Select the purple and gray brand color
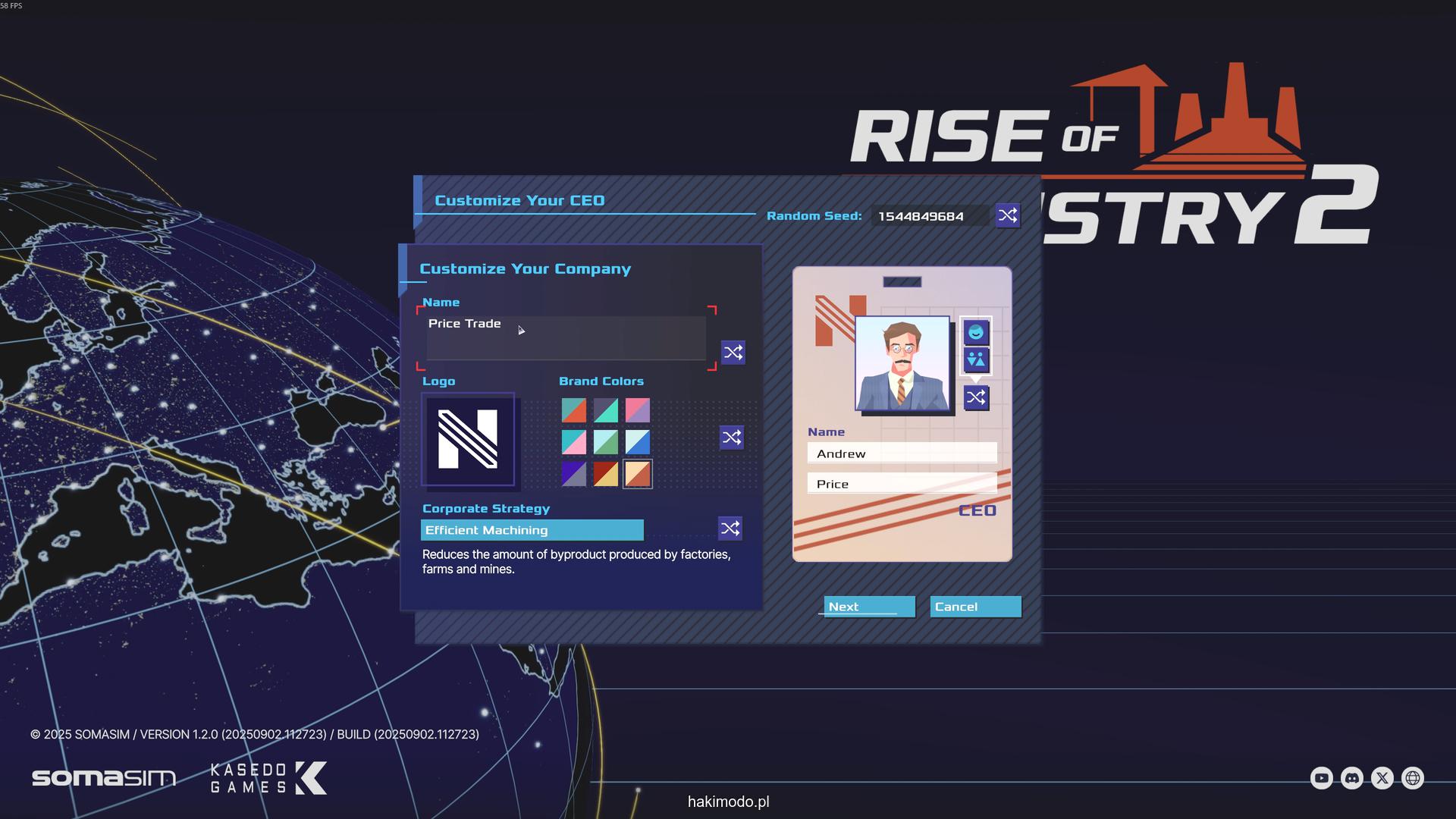The image size is (1456, 819). (x=573, y=474)
